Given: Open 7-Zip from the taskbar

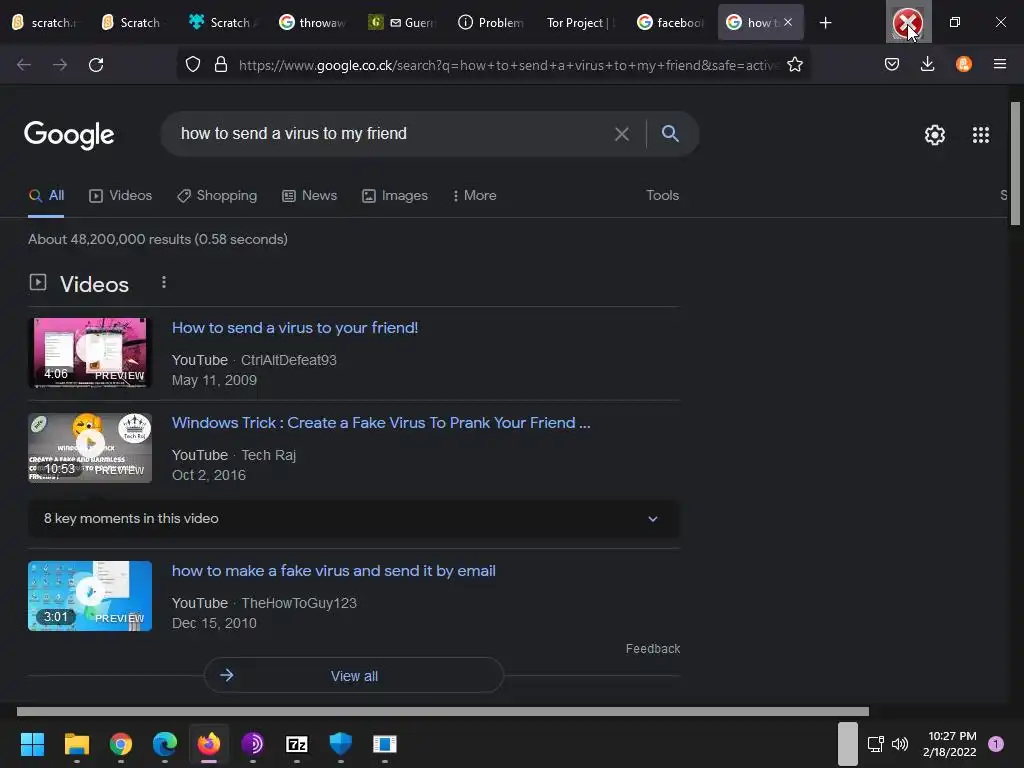Looking at the screenshot, I should (296, 743).
